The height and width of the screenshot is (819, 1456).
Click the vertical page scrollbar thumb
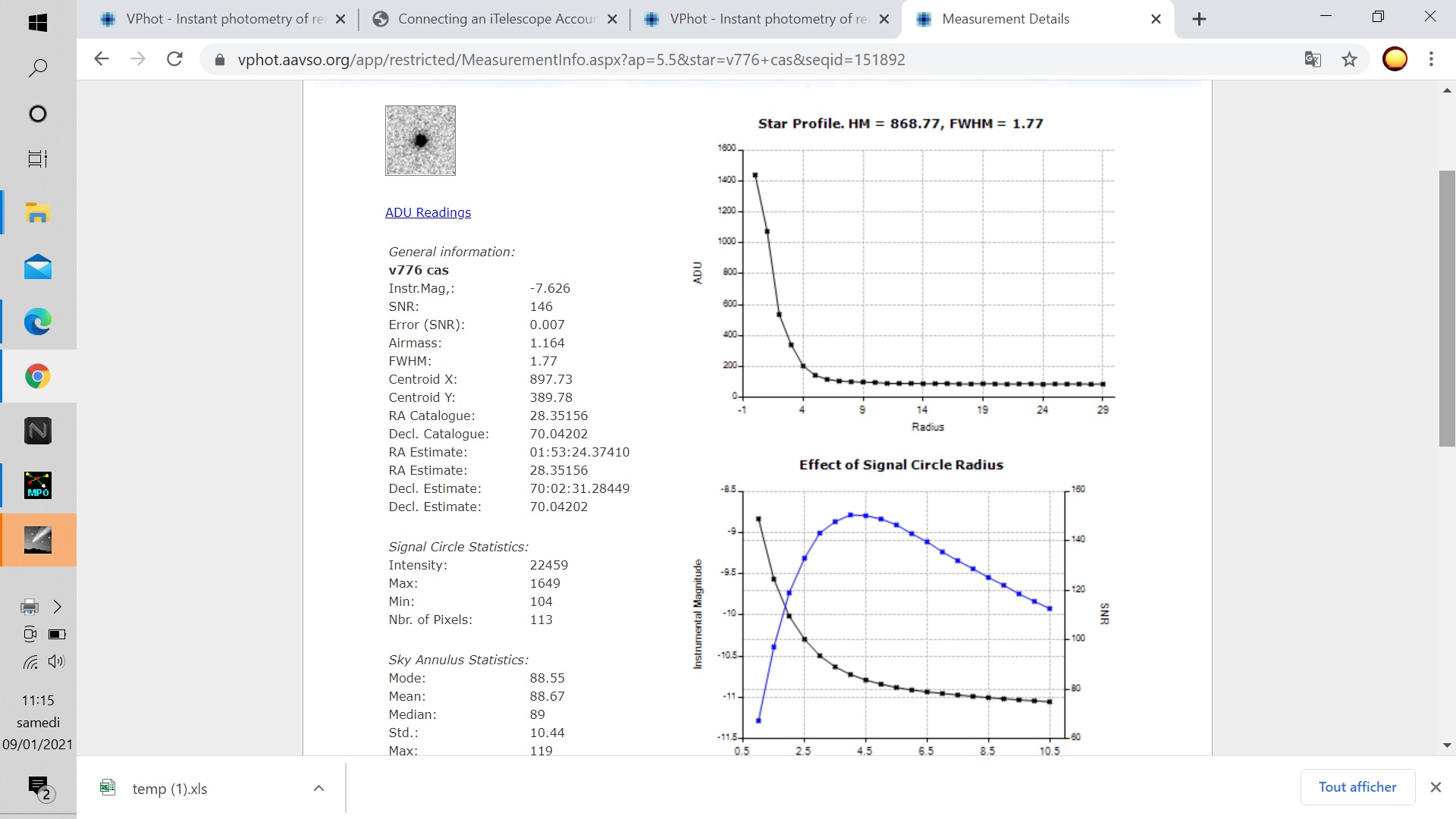pyautogui.click(x=1447, y=307)
